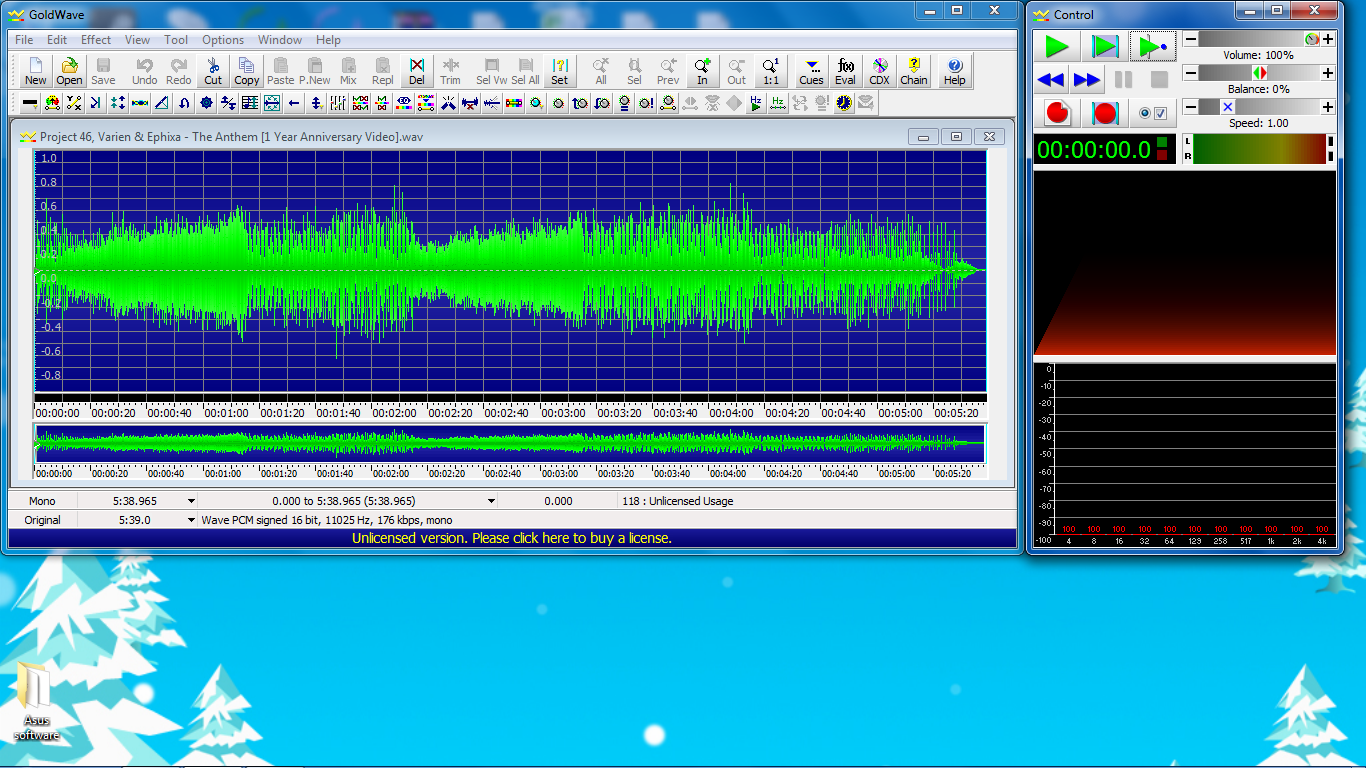This screenshot has height=768, width=1366.
Task: Click the Cut toolbar button
Action: pyautogui.click(x=213, y=71)
